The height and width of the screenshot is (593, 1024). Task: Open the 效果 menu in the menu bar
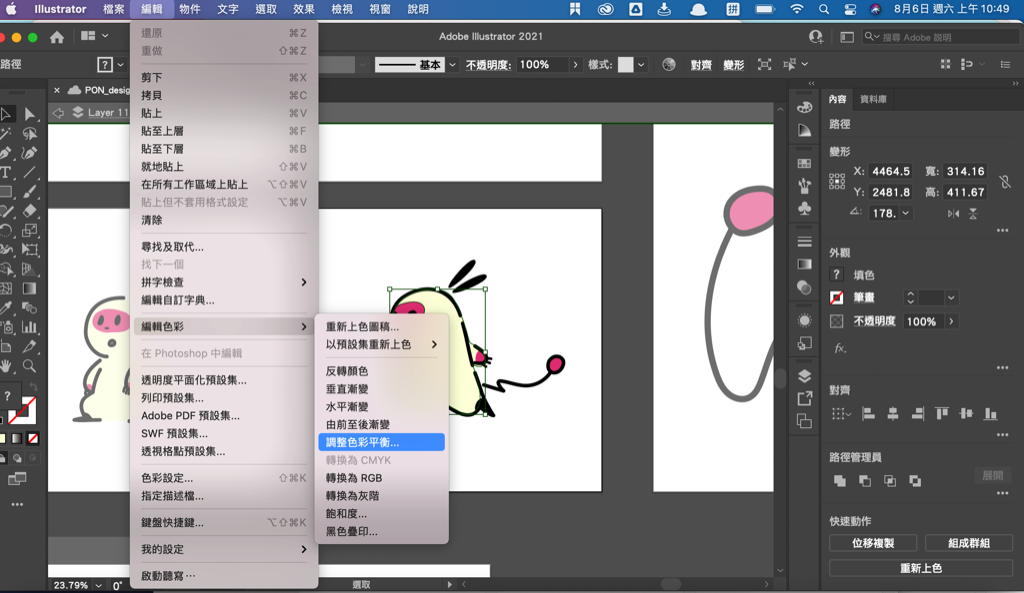(304, 9)
